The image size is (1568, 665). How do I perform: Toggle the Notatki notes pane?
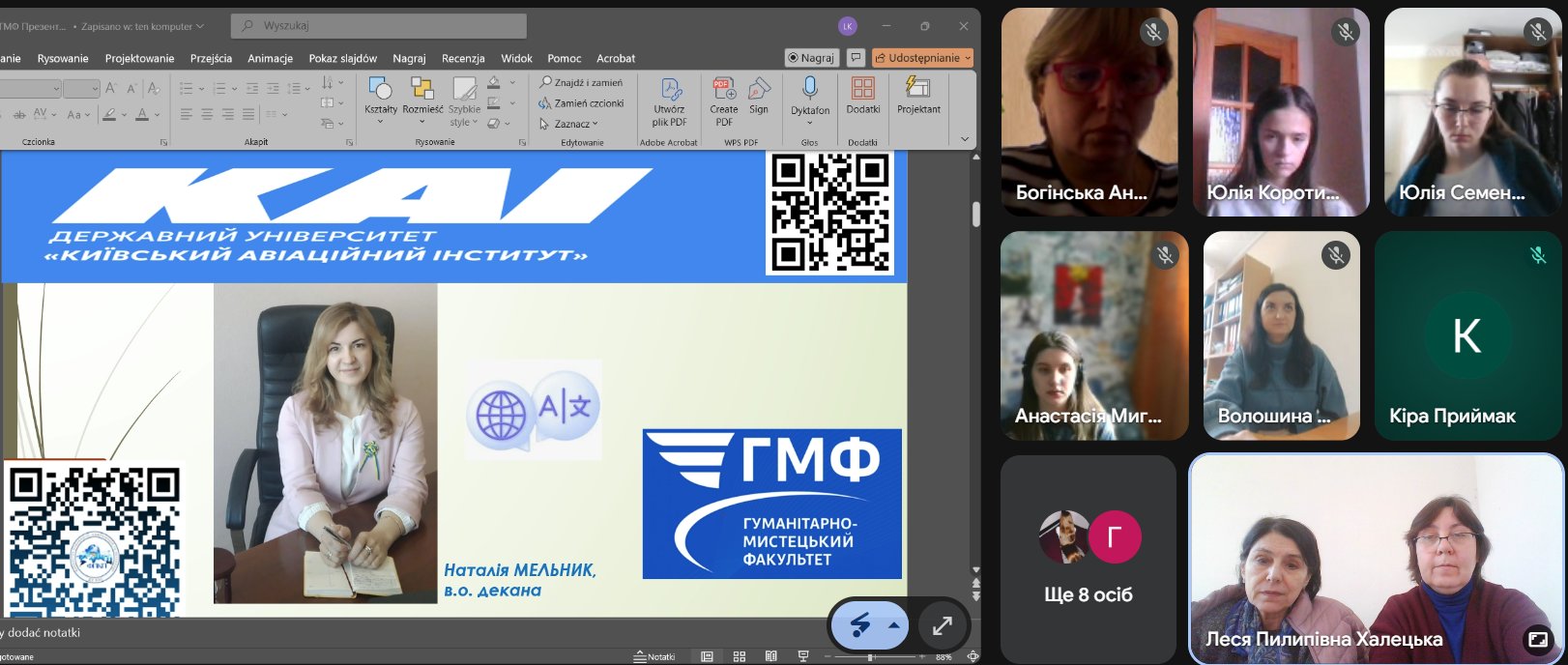pos(654,656)
